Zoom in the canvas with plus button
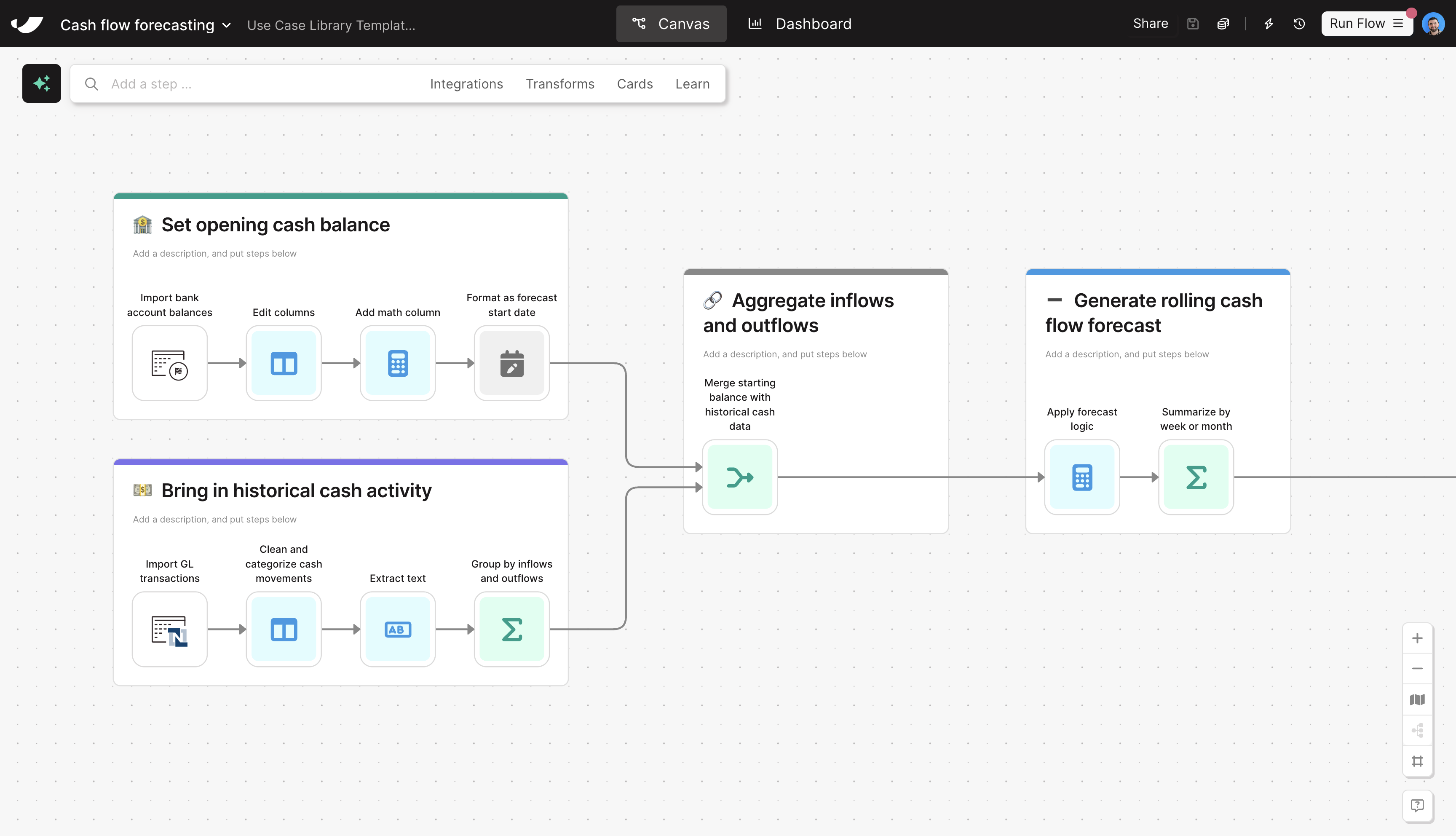This screenshot has height=836, width=1456. point(1417,638)
